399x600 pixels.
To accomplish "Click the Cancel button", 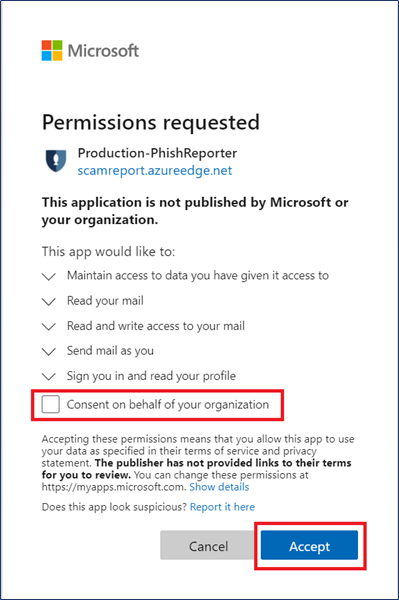I will (x=208, y=546).
